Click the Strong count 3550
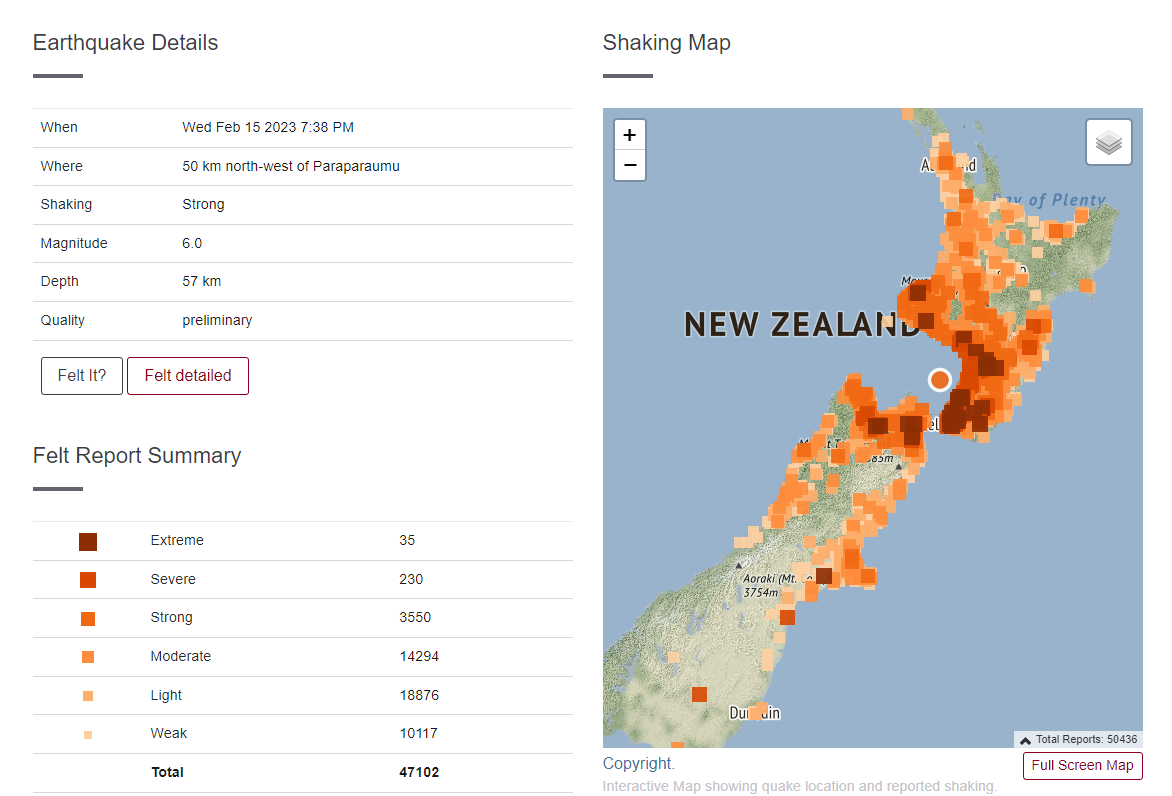Image resolution: width=1172 pixels, height=796 pixels. click(x=415, y=617)
